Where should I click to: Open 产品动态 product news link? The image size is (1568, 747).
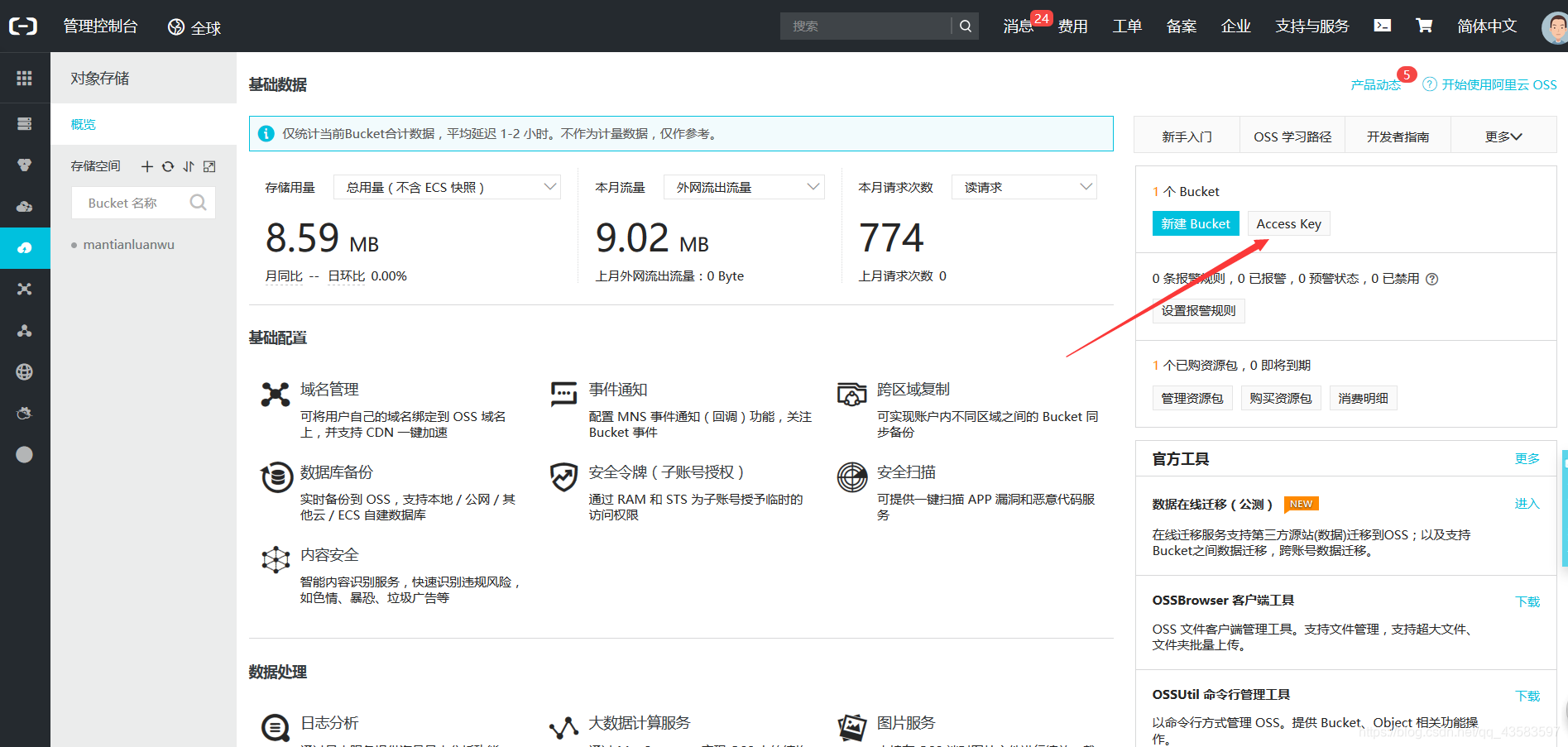pos(1375,84)
